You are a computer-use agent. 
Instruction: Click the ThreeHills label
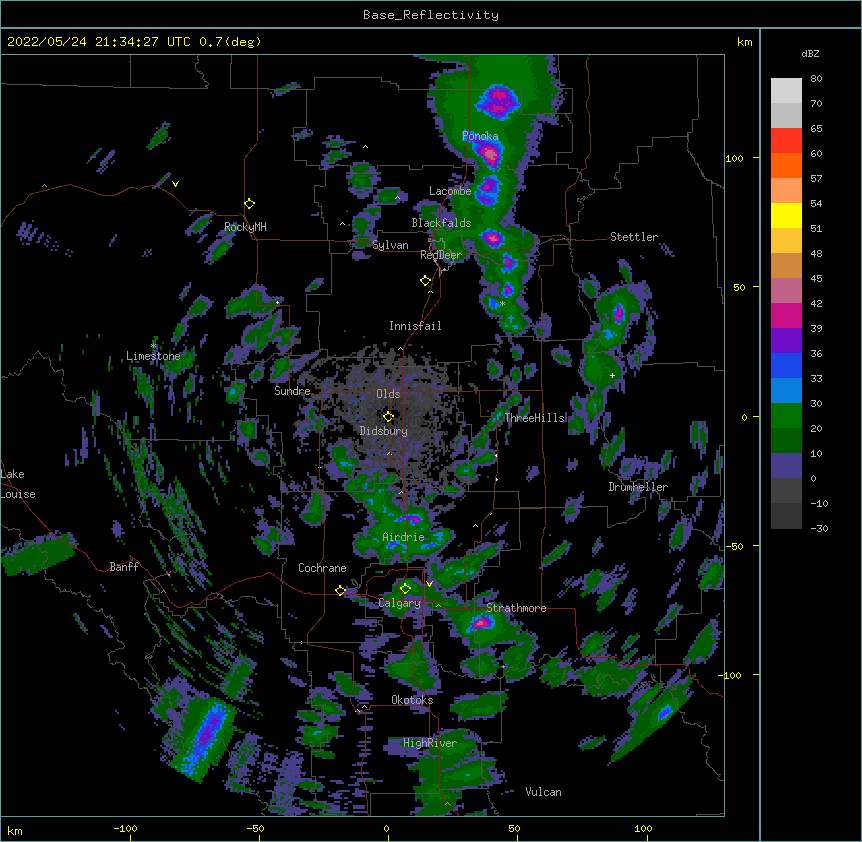(535, 418)
